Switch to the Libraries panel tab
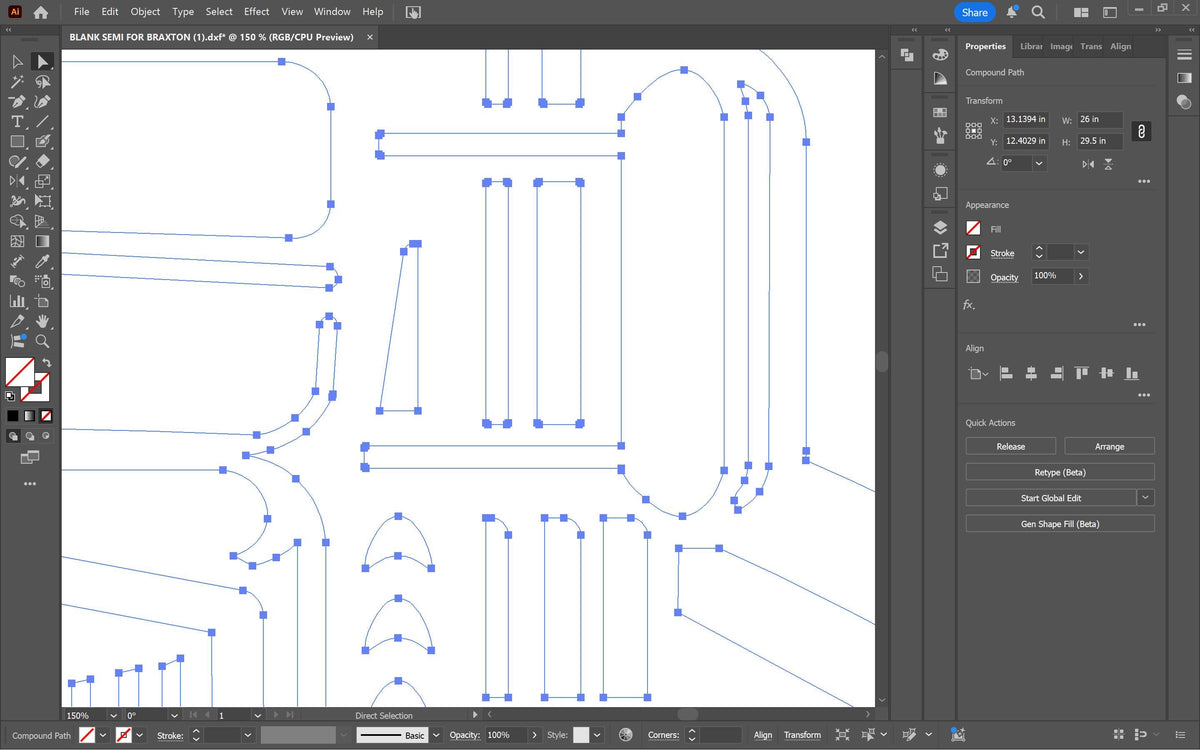1200x750 pixels. click(1031, 46)
